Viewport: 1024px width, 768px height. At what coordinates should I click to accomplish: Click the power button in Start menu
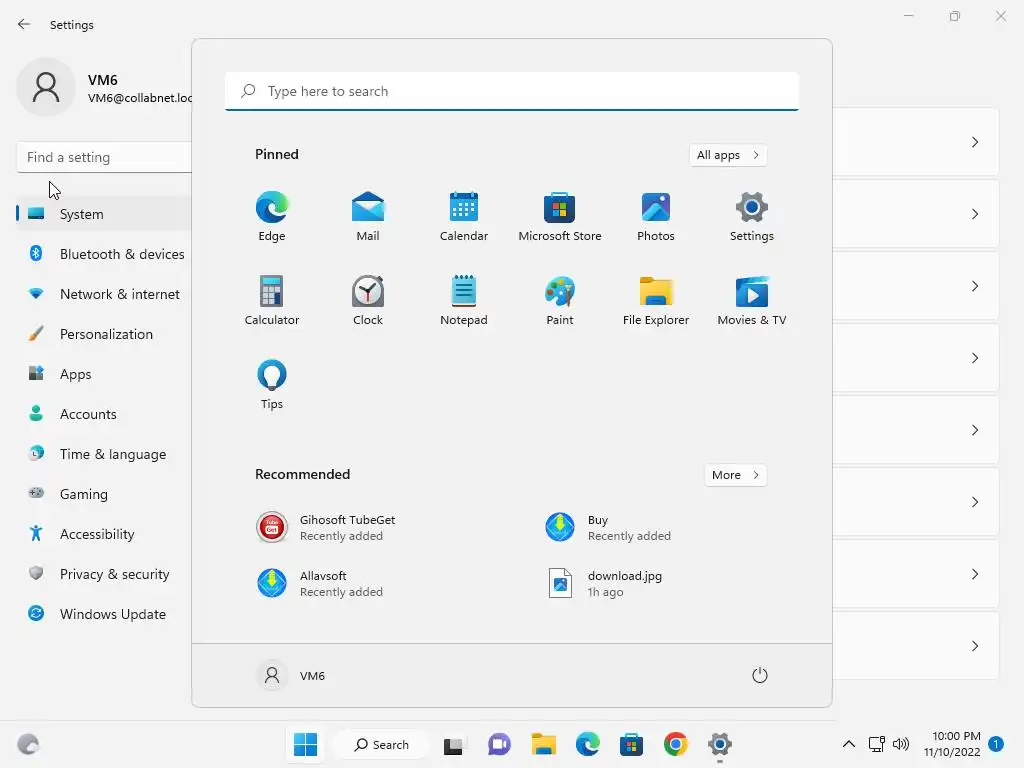(x=760, y=675)
